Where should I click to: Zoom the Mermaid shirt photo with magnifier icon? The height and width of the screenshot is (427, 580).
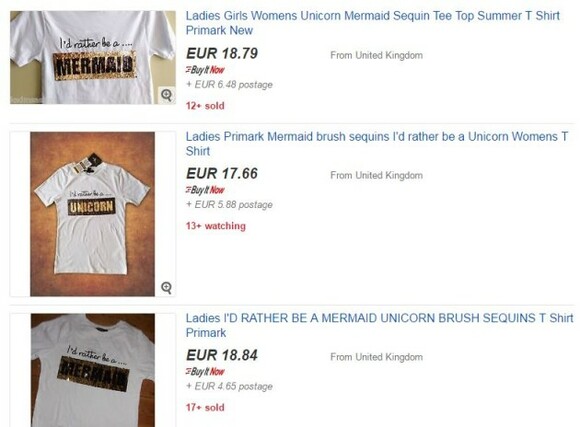[x=166, y=95]
